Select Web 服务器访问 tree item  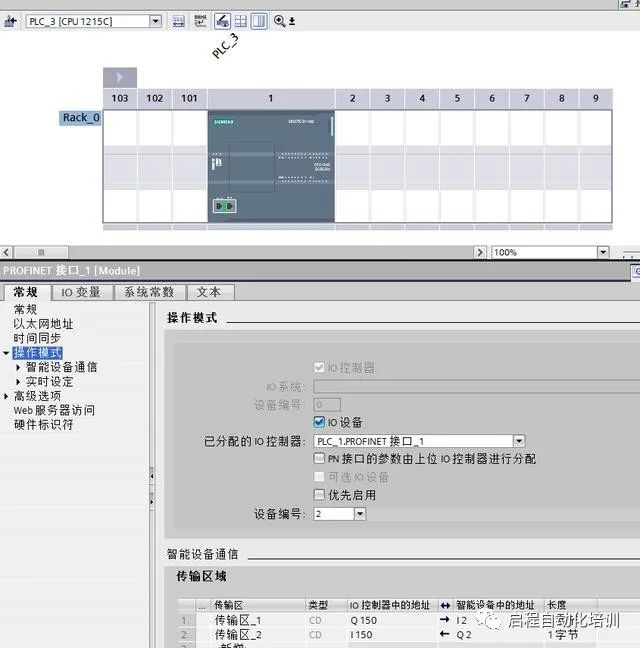point(54,410)
